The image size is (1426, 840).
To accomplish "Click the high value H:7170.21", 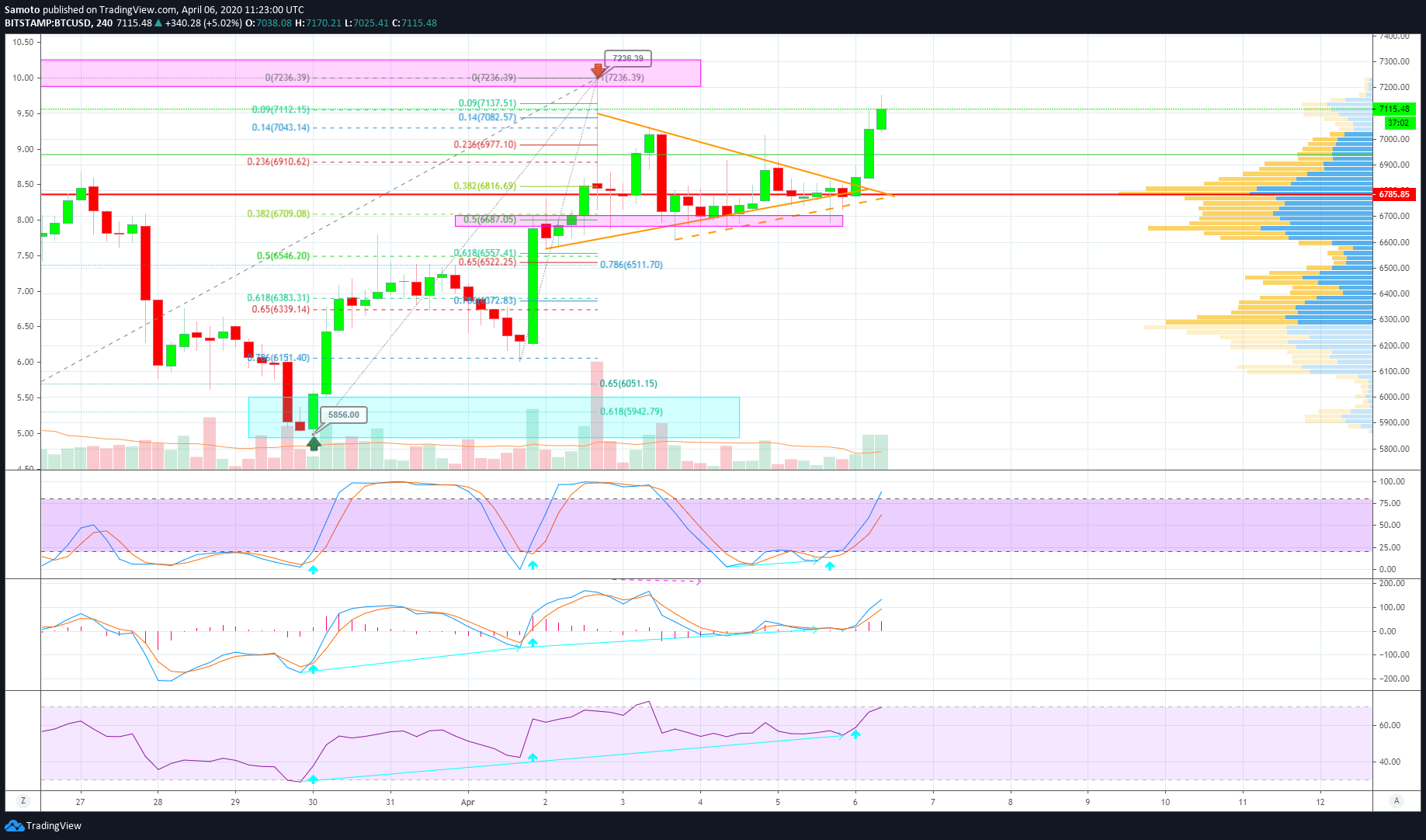I will (318, 23).
